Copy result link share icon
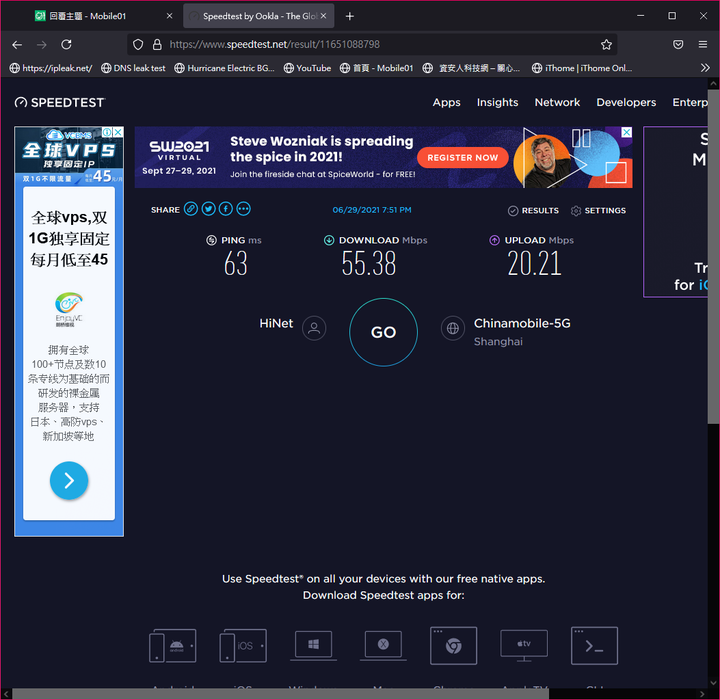The image size is (720, 700). (x=191, y=209)
